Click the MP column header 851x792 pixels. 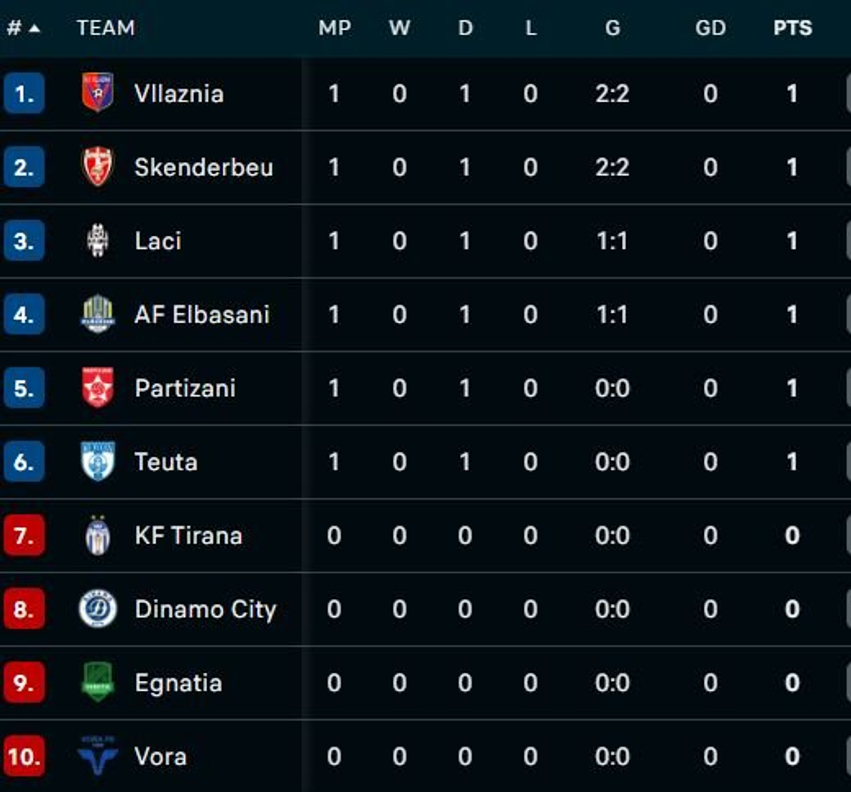[x=335, y=28]
